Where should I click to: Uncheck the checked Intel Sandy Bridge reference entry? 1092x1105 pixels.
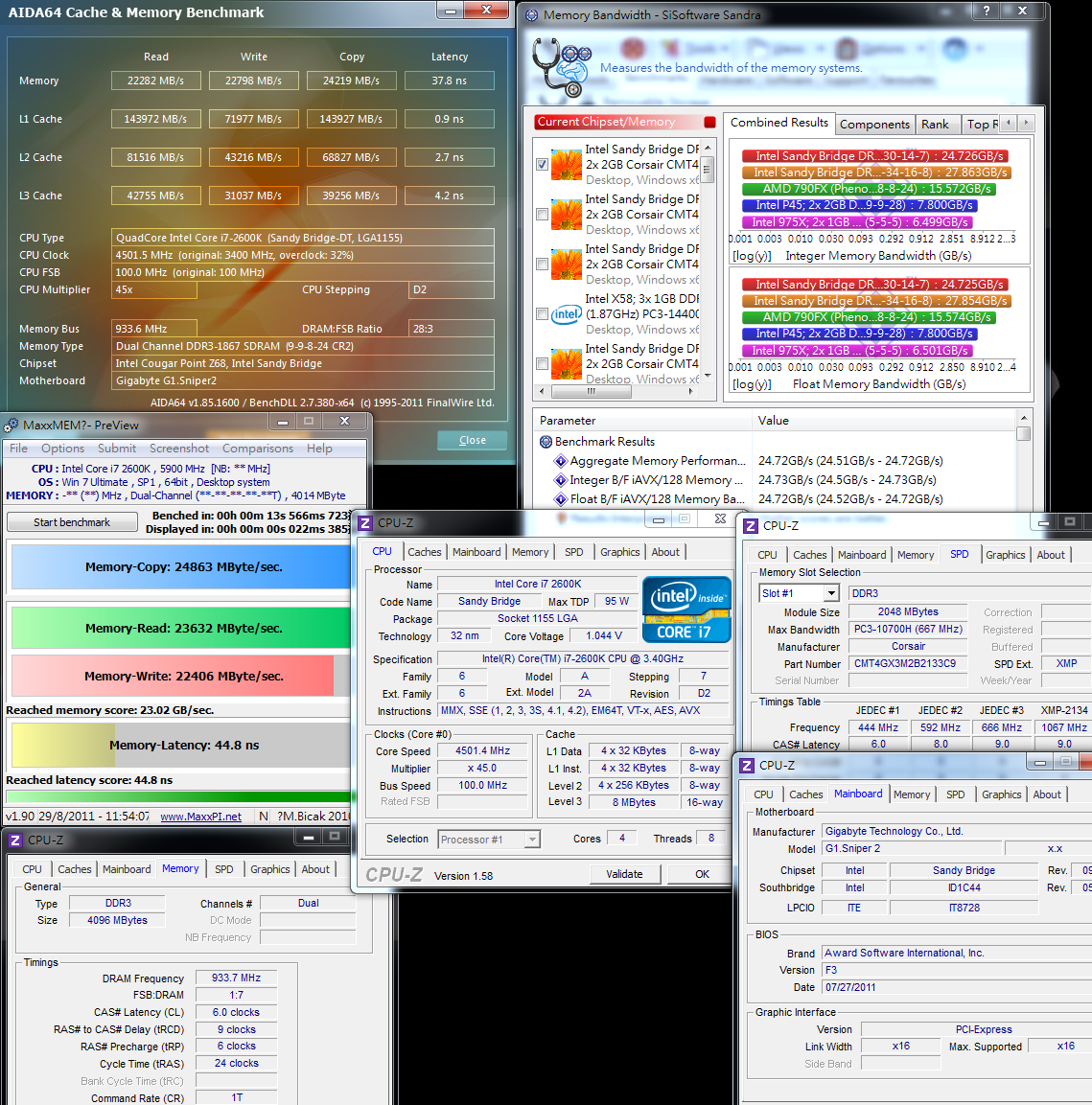(x=542, y=164)
